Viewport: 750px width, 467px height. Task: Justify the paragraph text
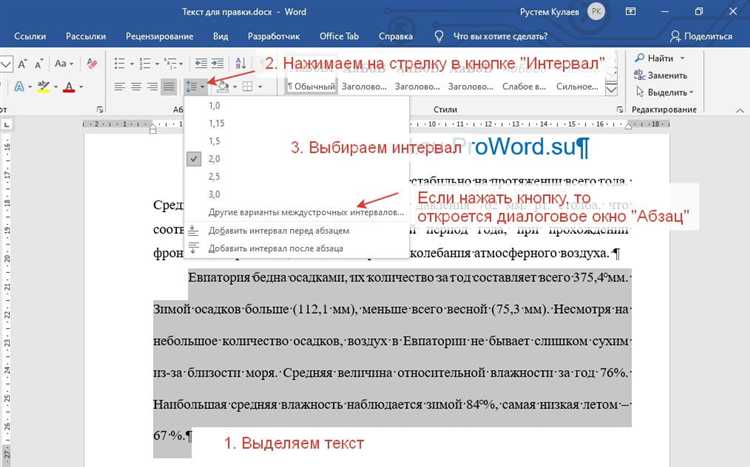click(168, 87)
